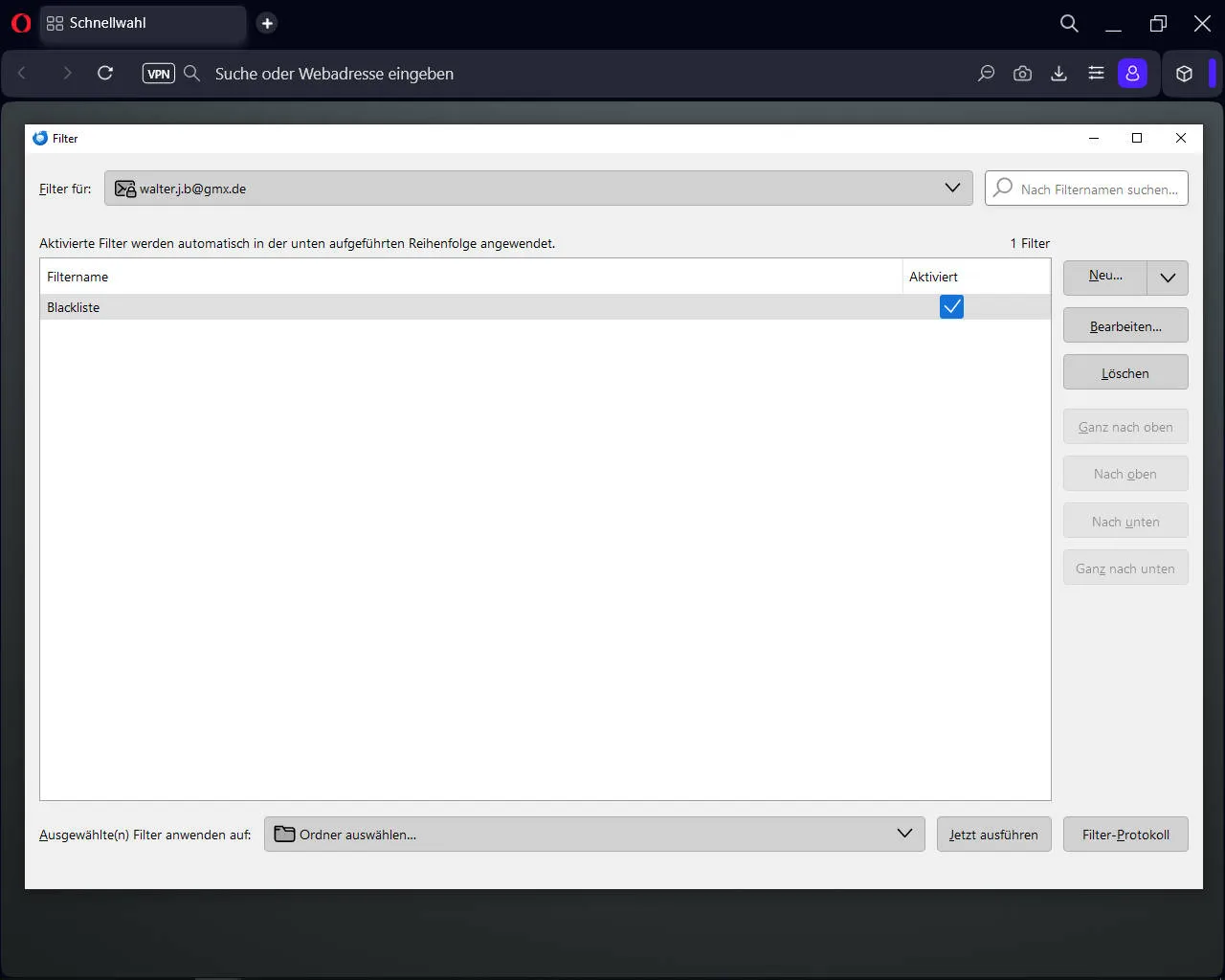1225x980 pixels.
Task: Uncheck the Aktiviert checkbox for Blackliste
Action: pyautogui.click(x=951, y=306)
